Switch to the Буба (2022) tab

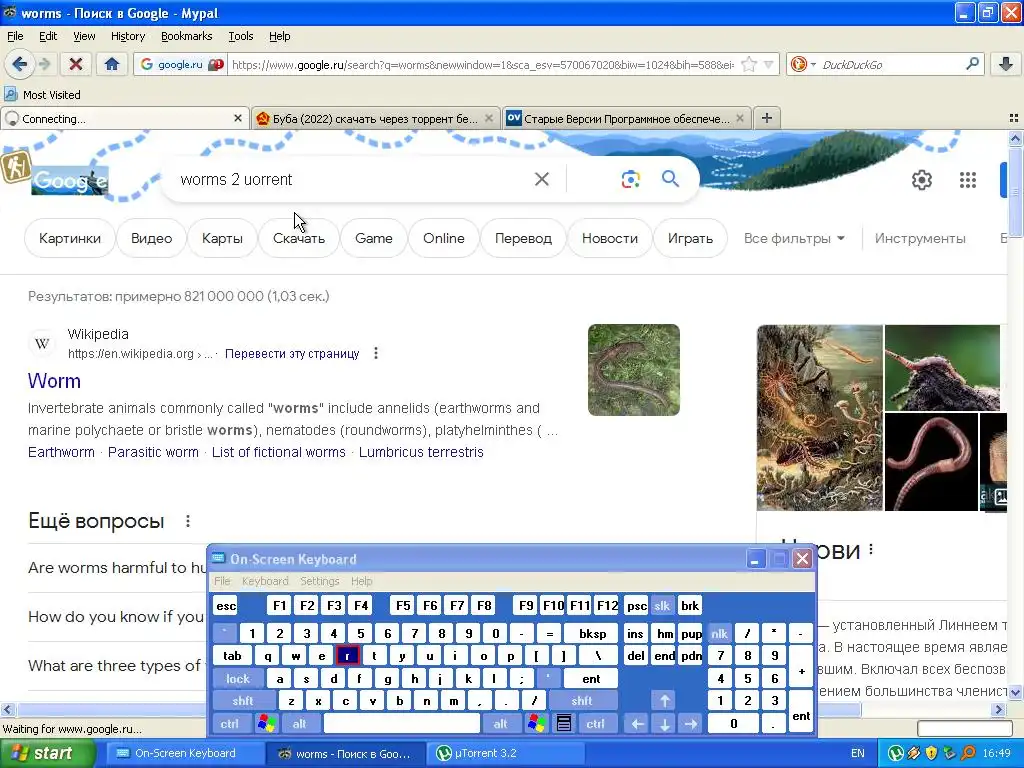point(374,118)
